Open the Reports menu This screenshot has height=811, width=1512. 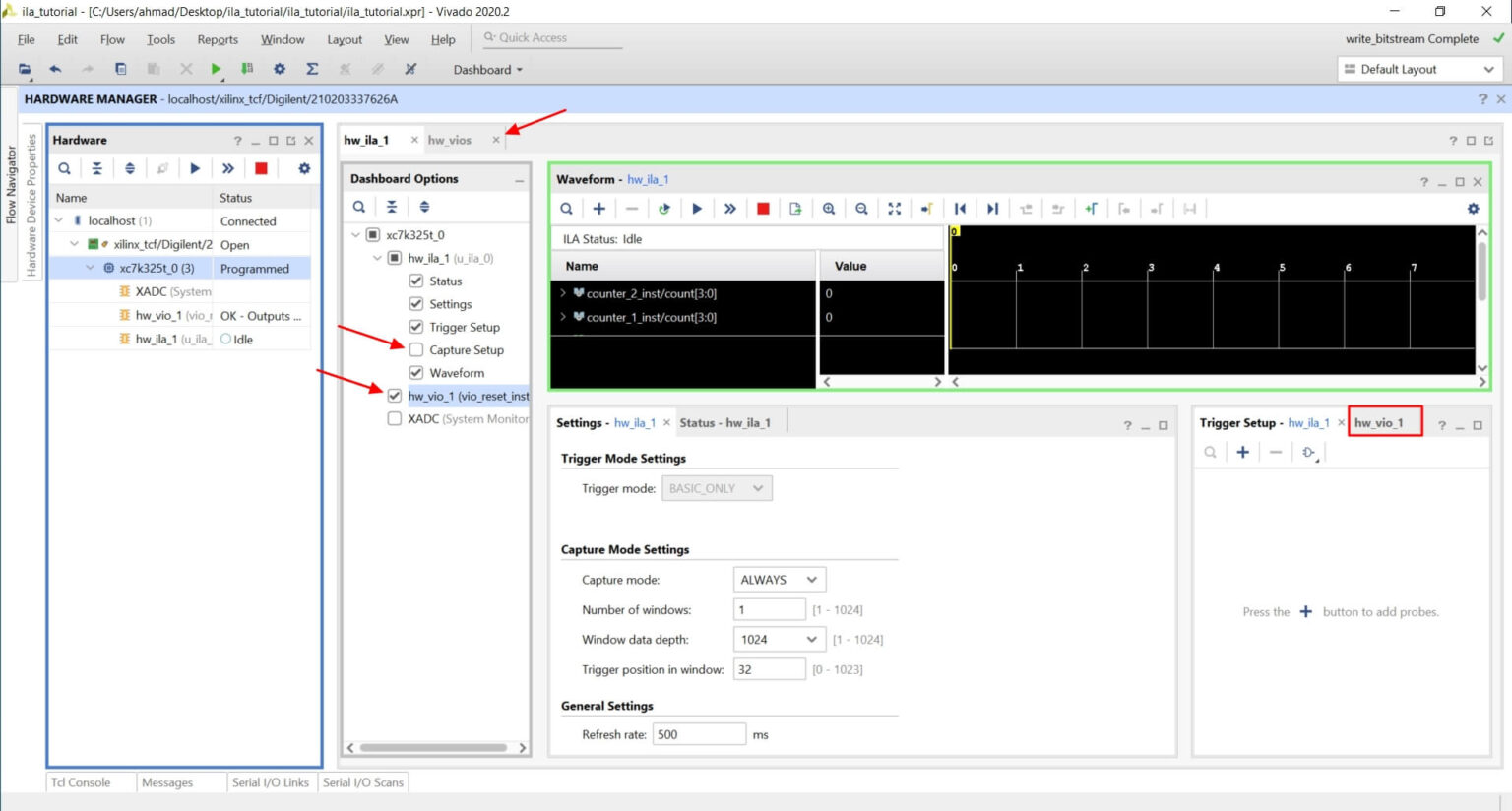218,39
